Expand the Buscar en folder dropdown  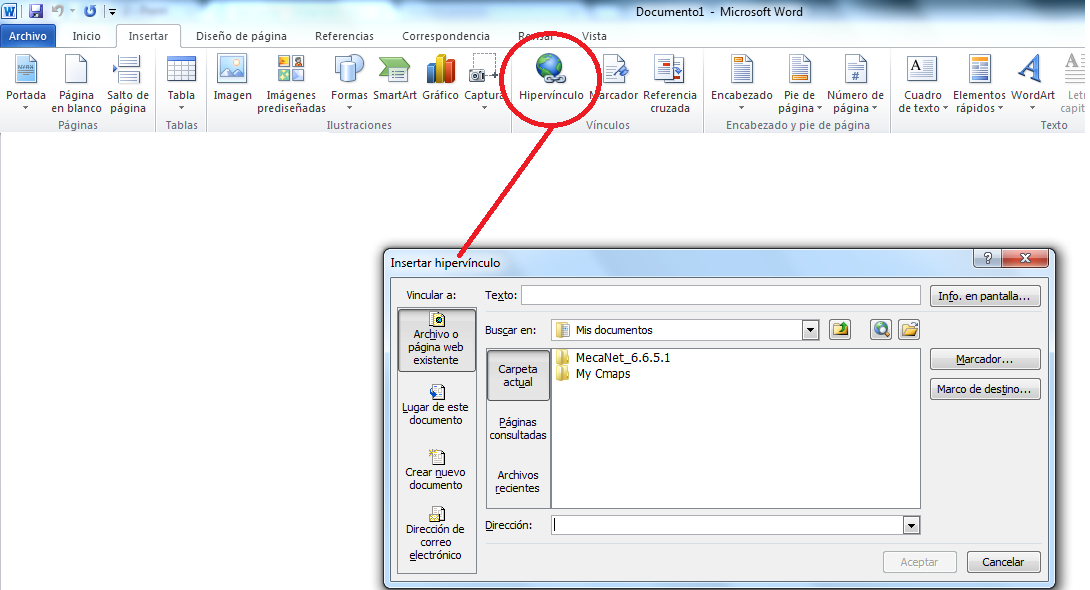(810, 330)
